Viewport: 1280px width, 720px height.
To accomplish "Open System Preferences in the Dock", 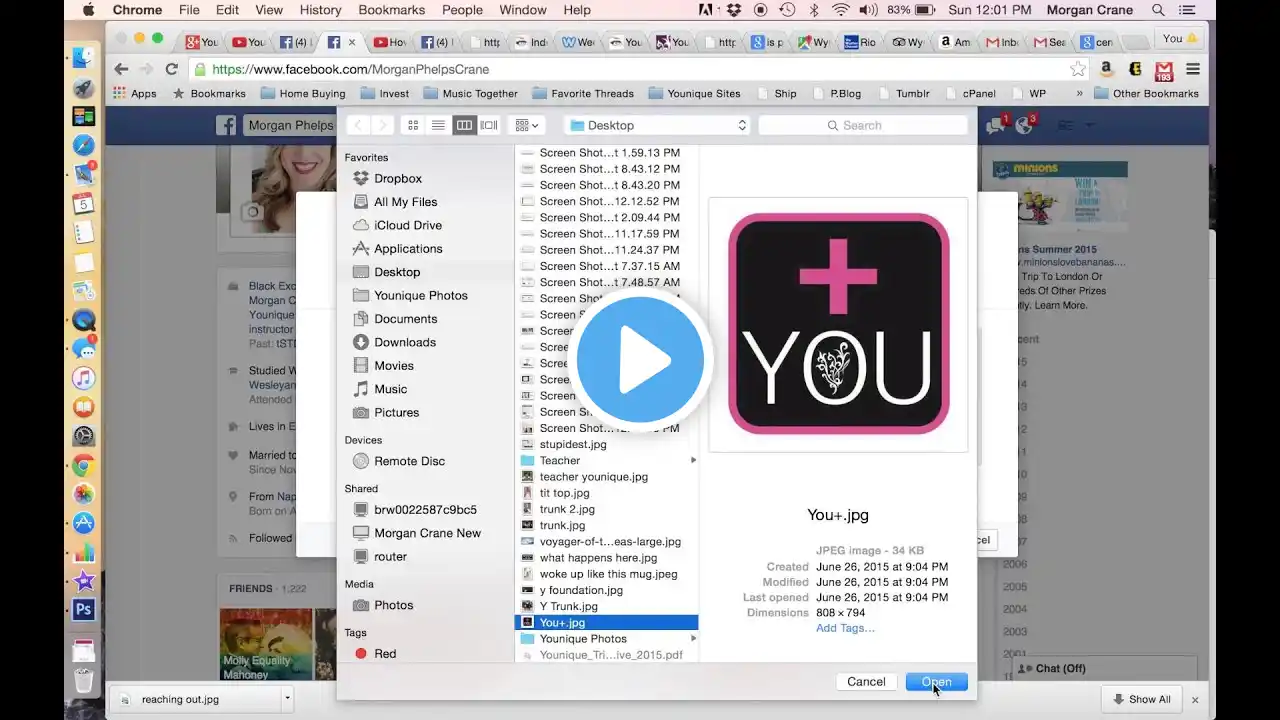I will [84, 436].
